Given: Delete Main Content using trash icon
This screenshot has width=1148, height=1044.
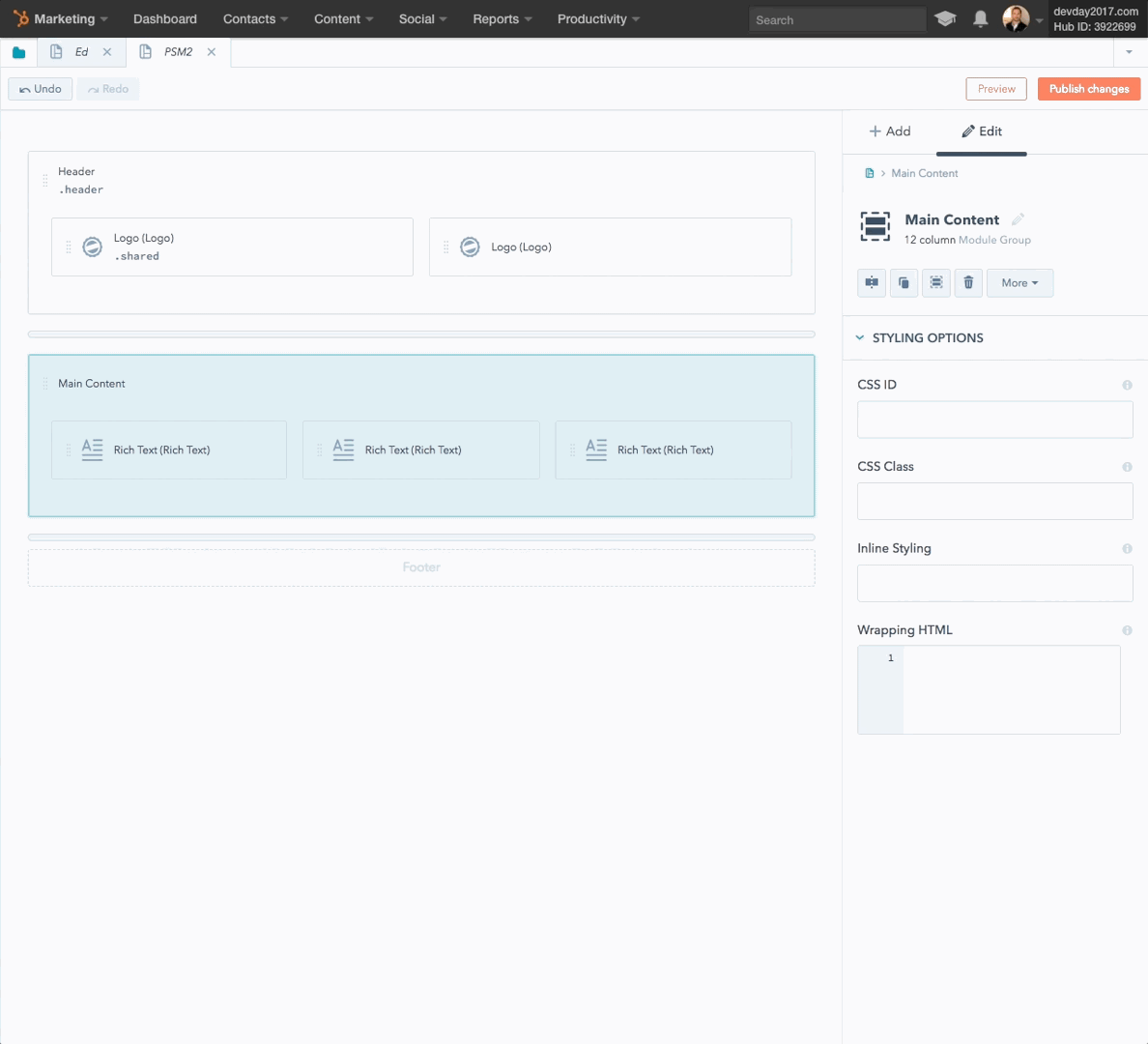Looking at the screenshot, I should click(968, 283).
